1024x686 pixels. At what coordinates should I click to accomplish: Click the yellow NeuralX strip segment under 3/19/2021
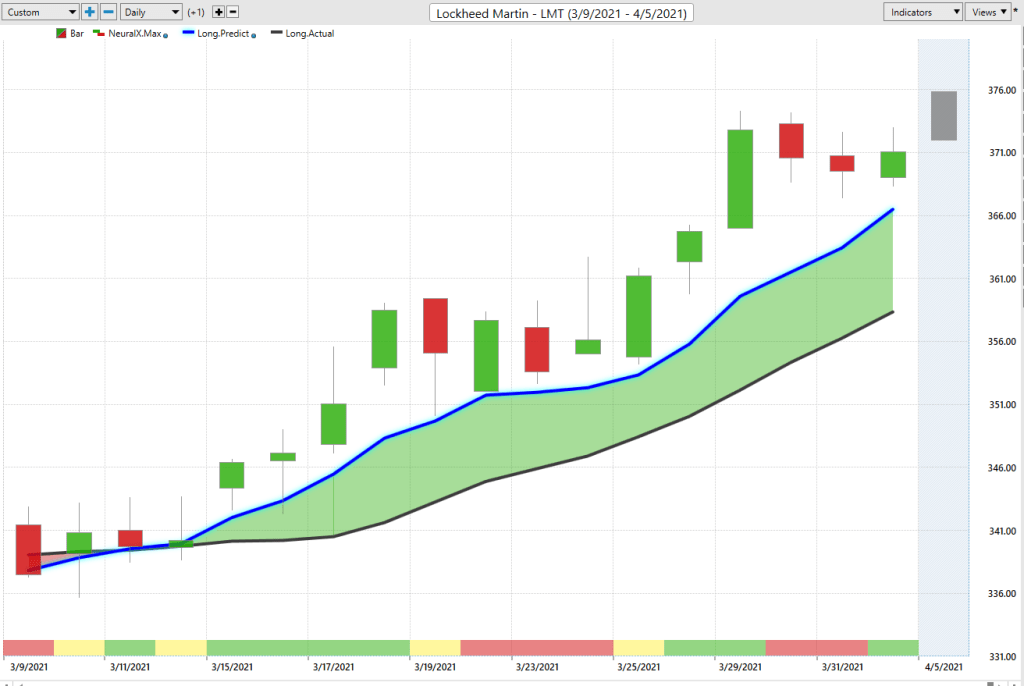click(x=435, y=647)
